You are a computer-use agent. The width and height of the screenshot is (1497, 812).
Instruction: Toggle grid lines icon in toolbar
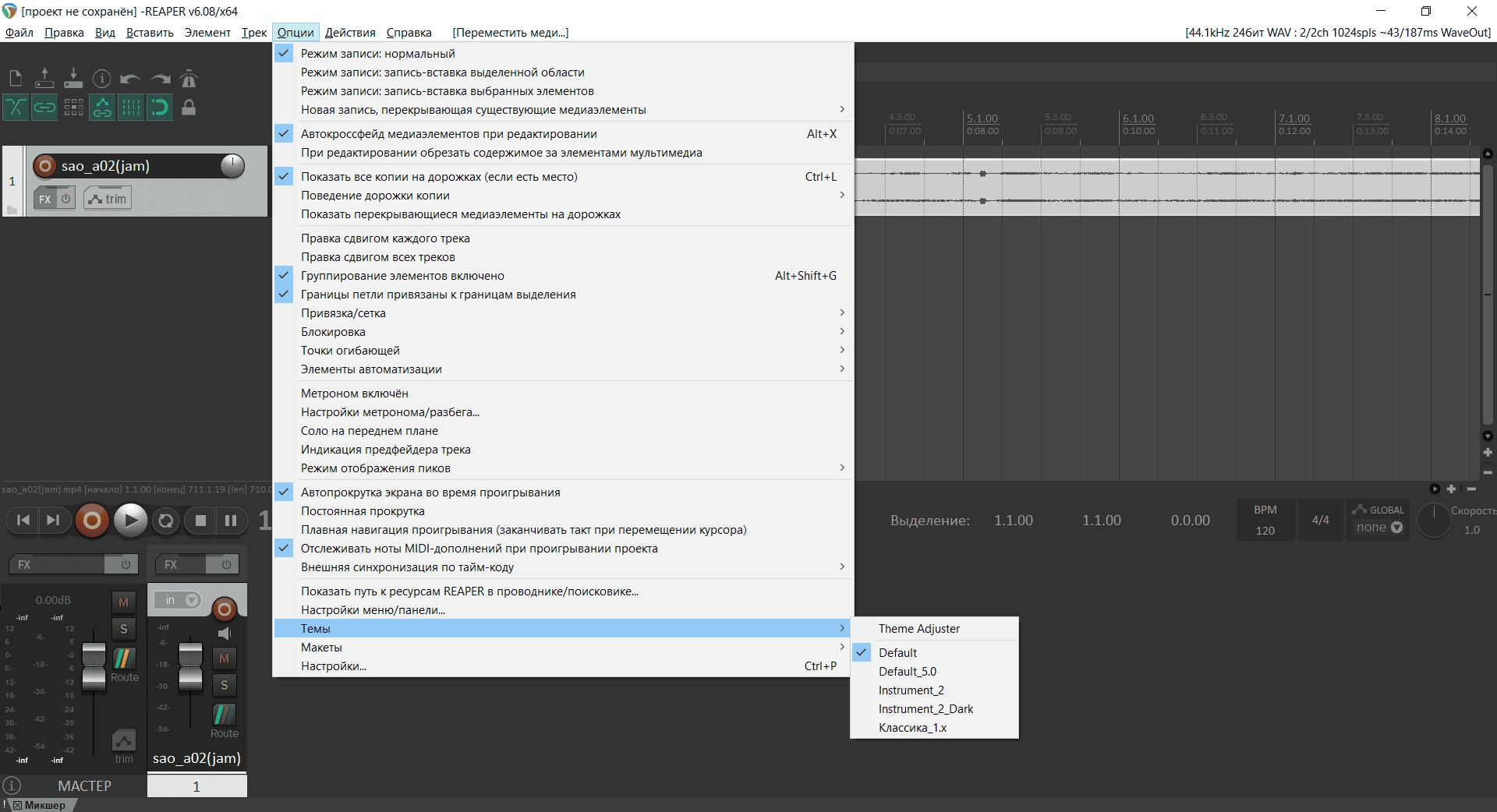click(131, 108)
